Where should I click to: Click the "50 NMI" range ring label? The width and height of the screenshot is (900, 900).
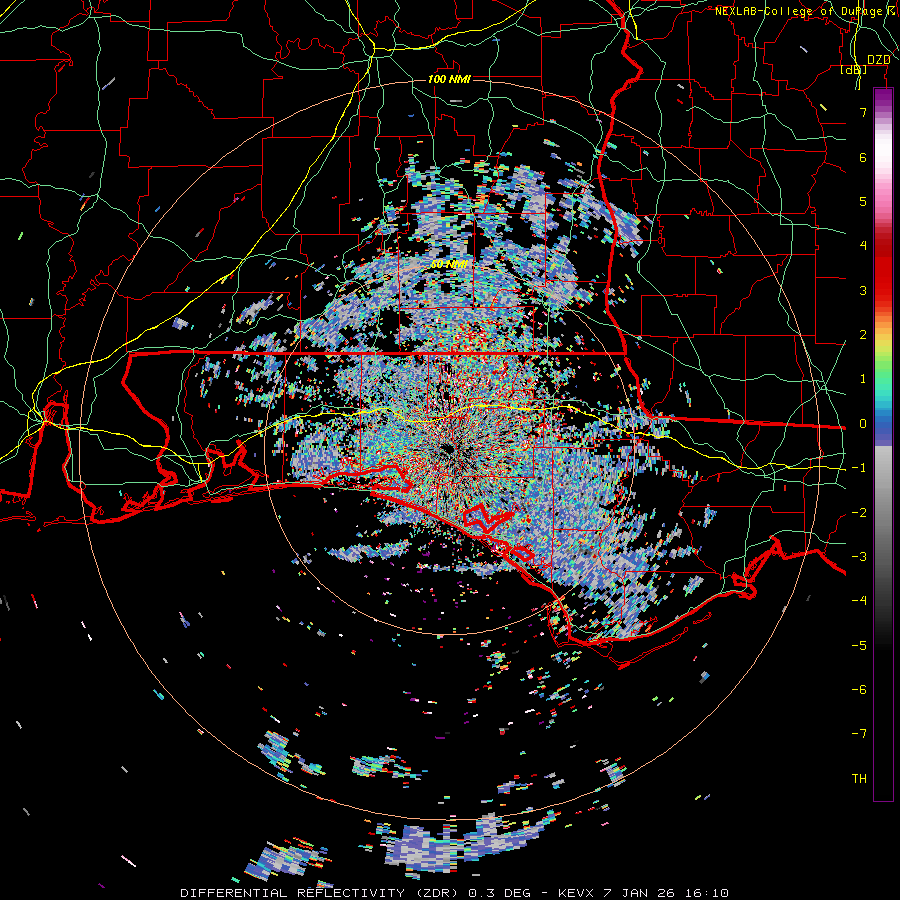tap(450, 264)
